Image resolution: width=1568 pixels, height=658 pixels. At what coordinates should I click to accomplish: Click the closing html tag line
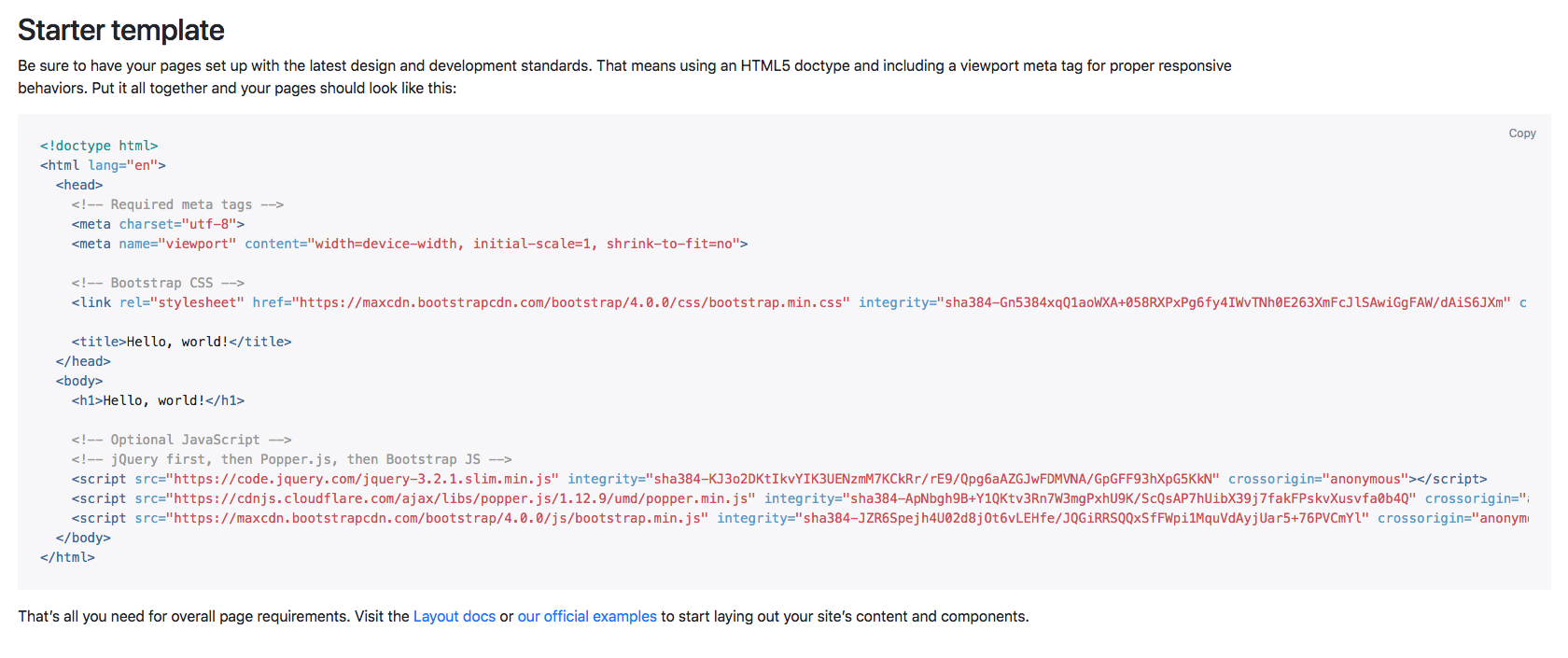click(67, 557)
